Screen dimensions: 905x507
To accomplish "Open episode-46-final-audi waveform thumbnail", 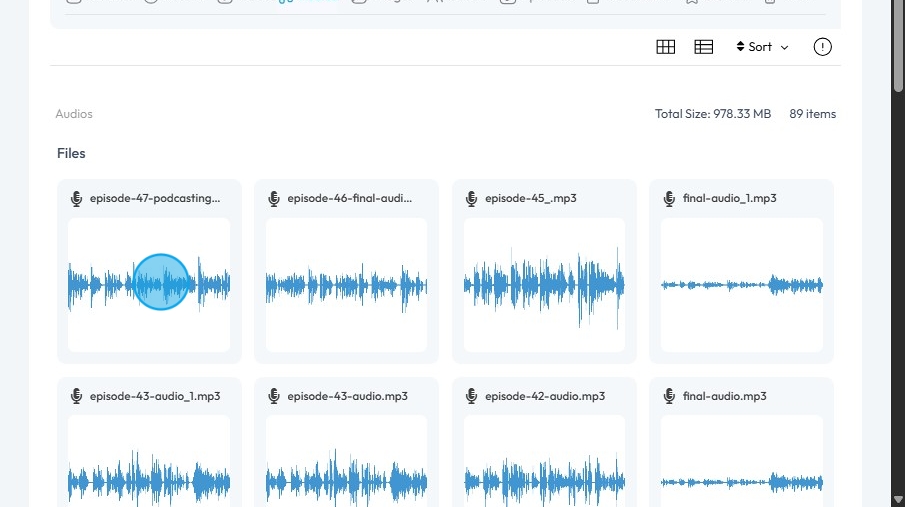I will pos(346,285).
